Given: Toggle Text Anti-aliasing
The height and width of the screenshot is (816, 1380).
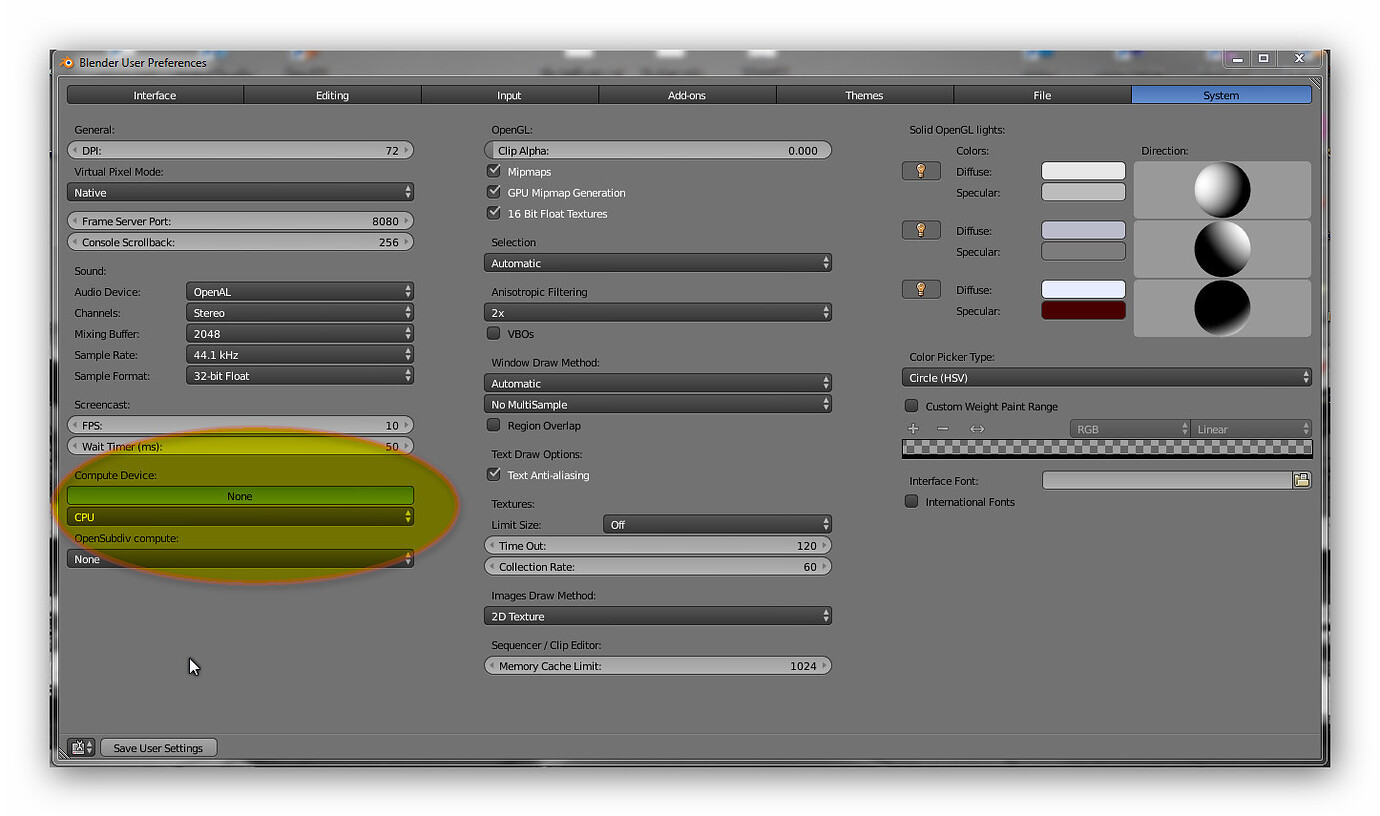Looking at the screenshot, I should tap(493, 475).
